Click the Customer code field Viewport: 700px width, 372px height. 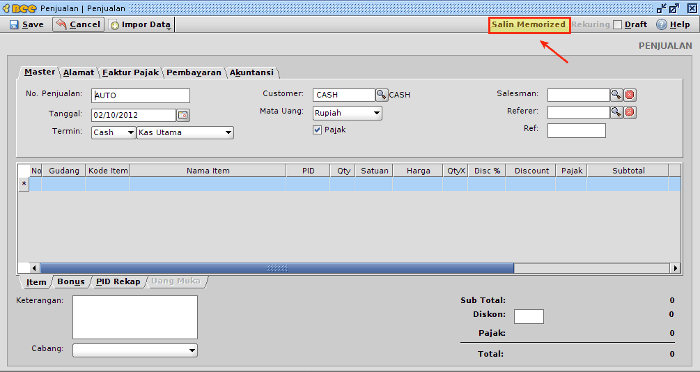pyautogui.click(x=344, y=95)
